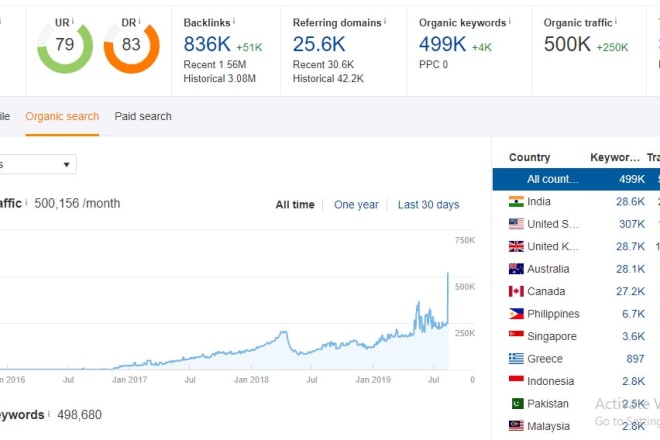The image size is (660, 440).
Task: Click Singapore's 3.6K keywords value
Action: [633, 336]
